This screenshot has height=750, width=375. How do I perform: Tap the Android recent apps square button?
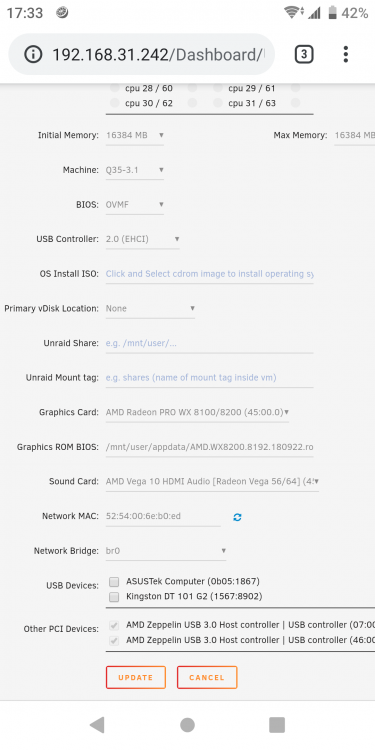click(277, 725)
